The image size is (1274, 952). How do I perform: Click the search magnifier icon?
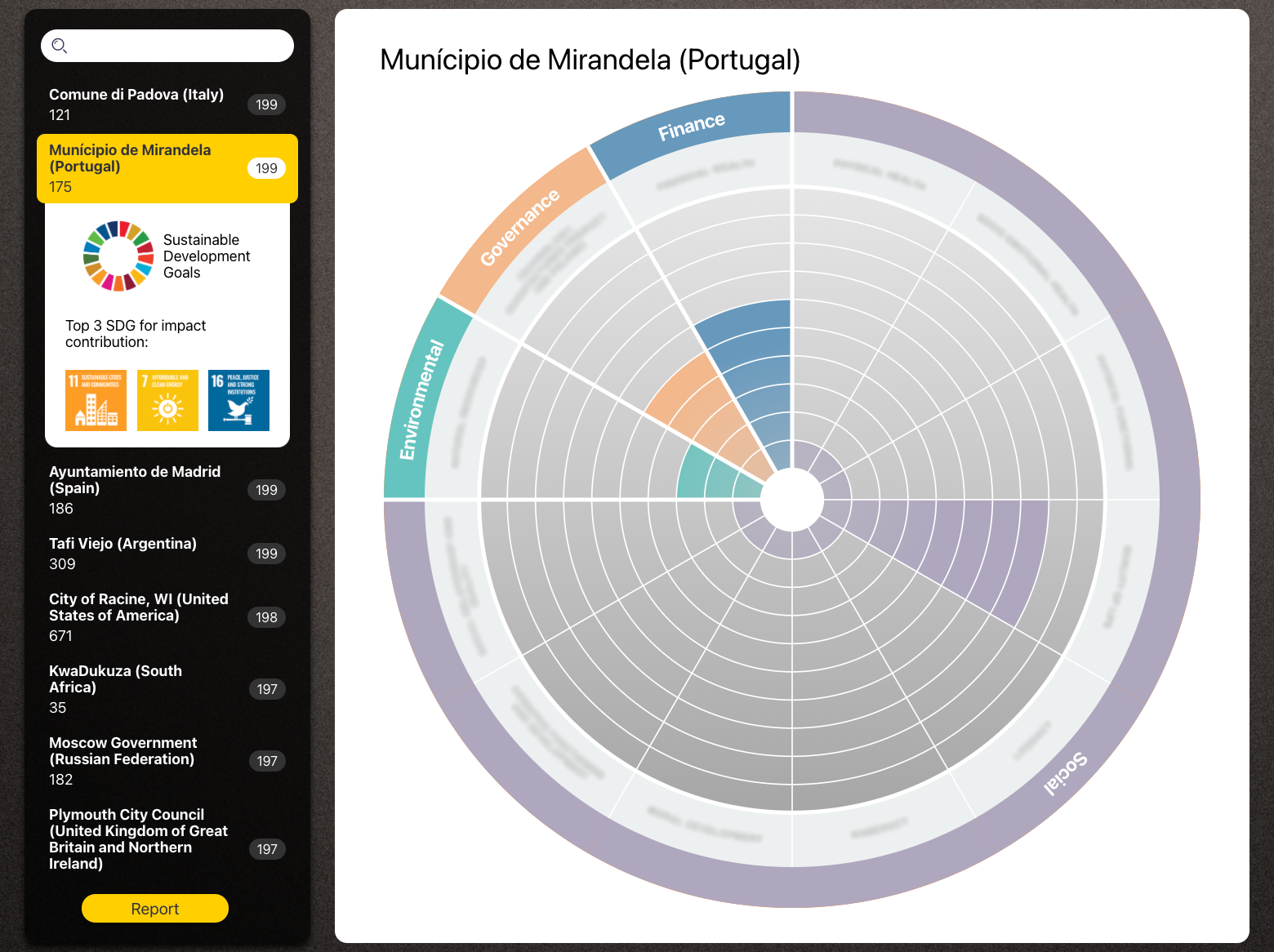[x=59, y=46]
